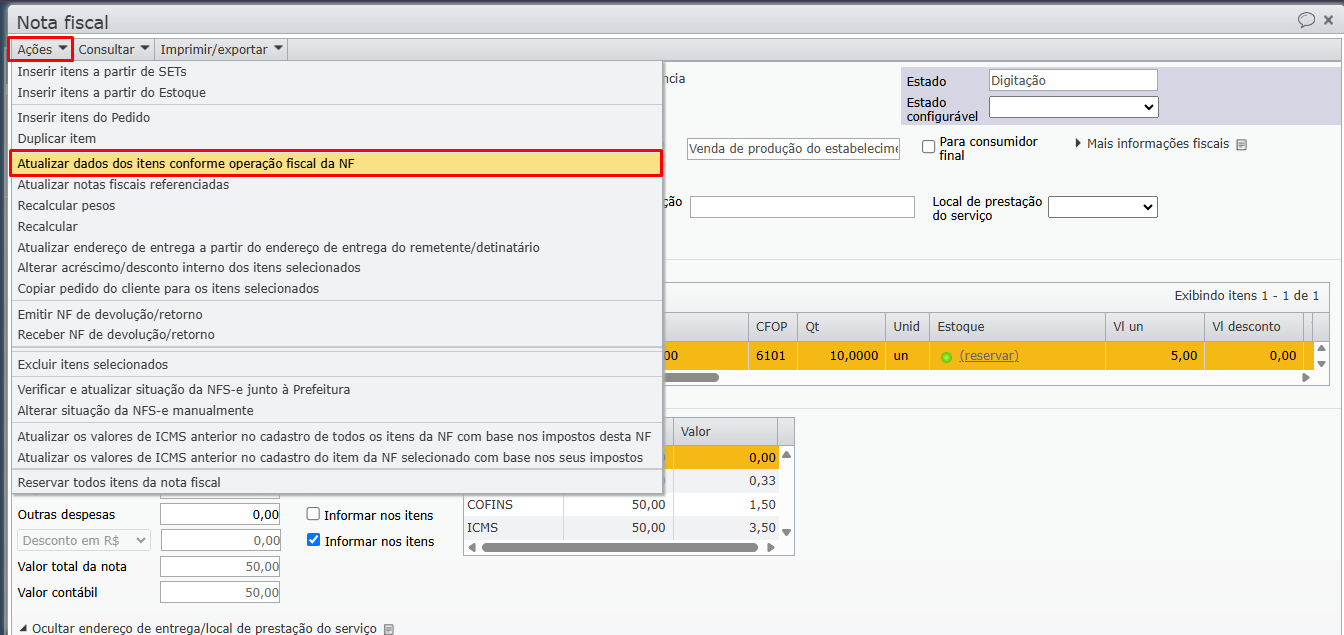Select Alterar acréscimo/desconto interno dos itens

(337, 268)
